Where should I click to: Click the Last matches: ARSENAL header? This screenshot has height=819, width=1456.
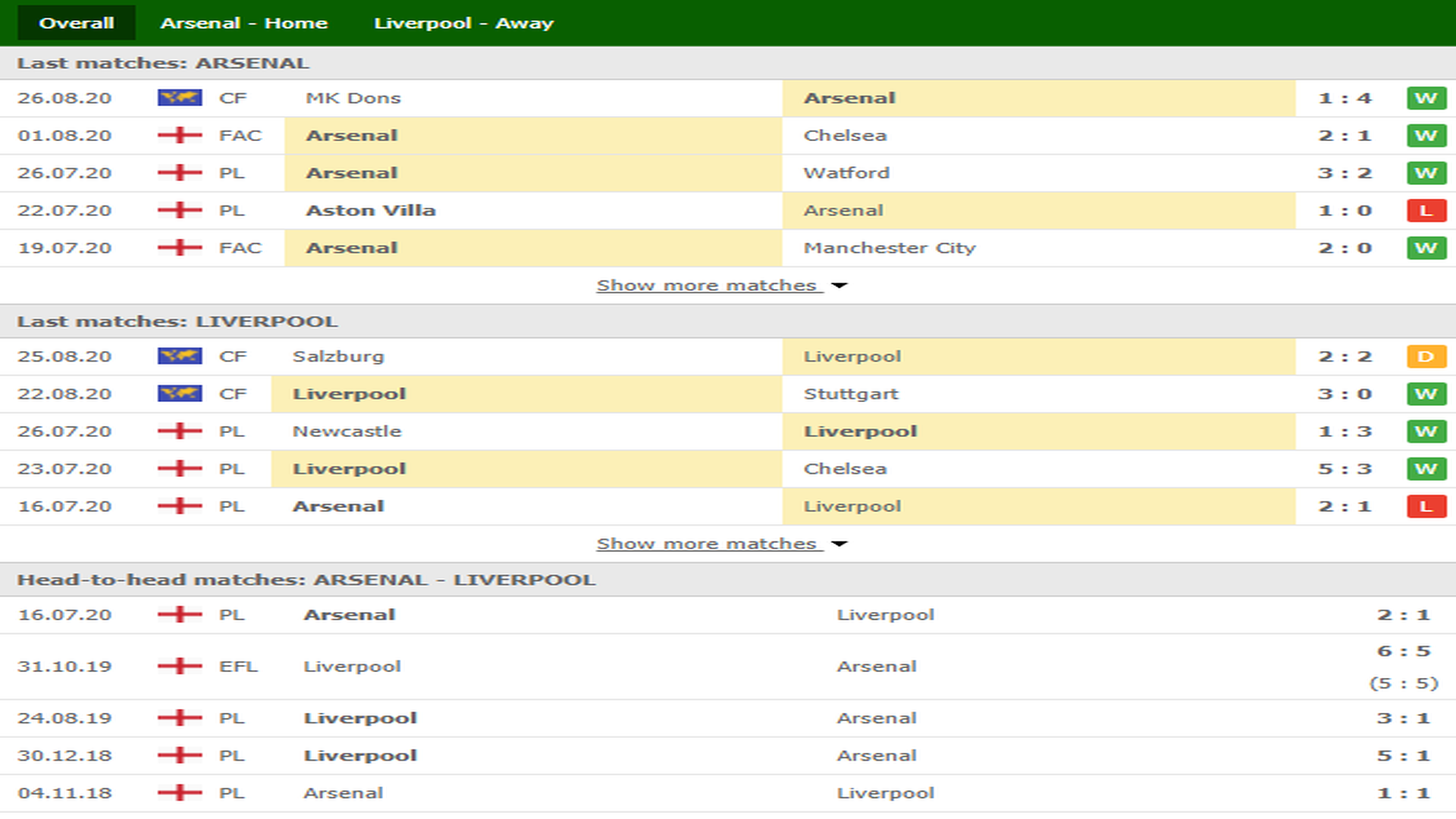[x=163, y=63]
